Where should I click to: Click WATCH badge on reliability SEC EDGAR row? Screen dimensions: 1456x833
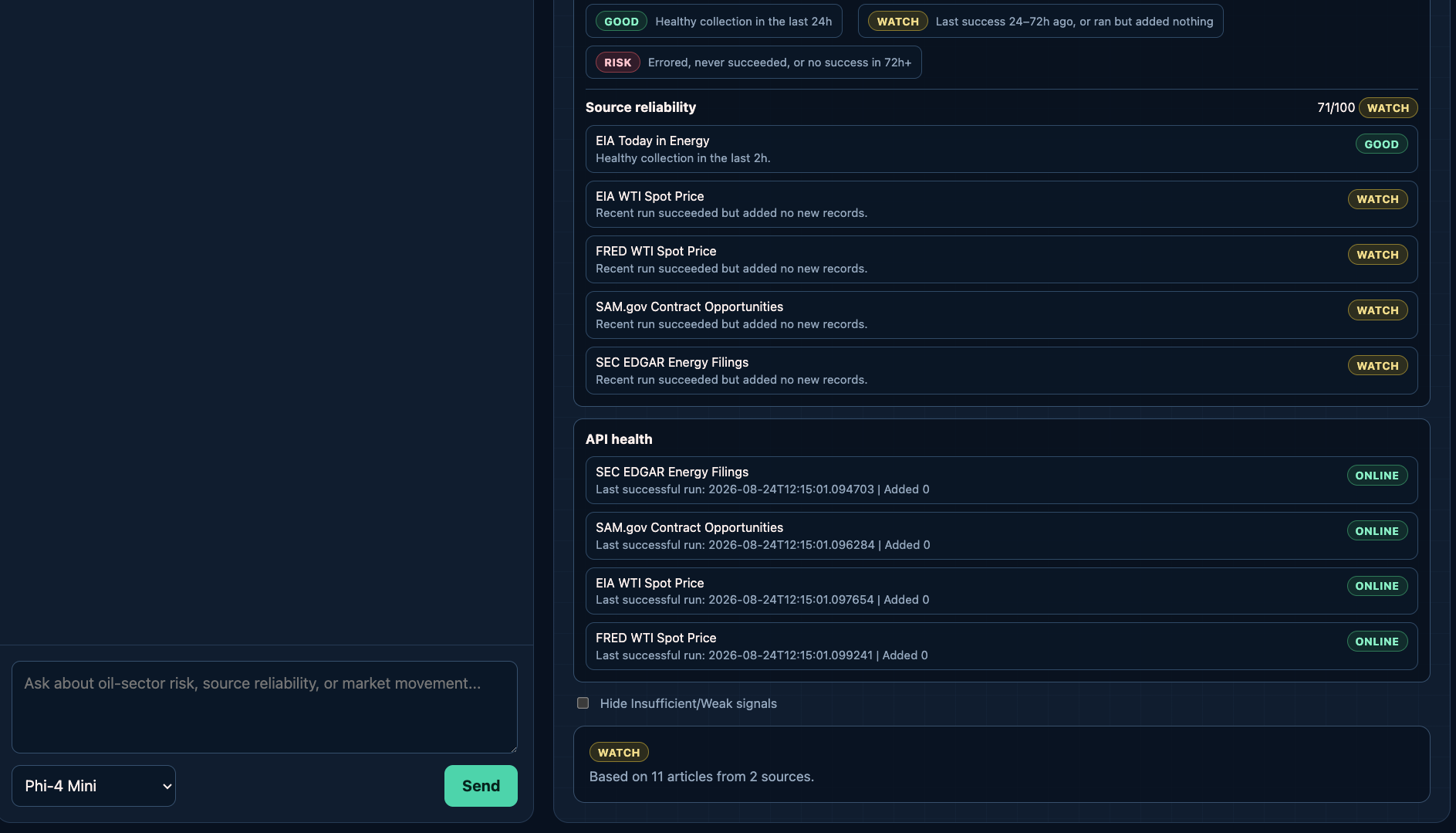(1377, 366)
